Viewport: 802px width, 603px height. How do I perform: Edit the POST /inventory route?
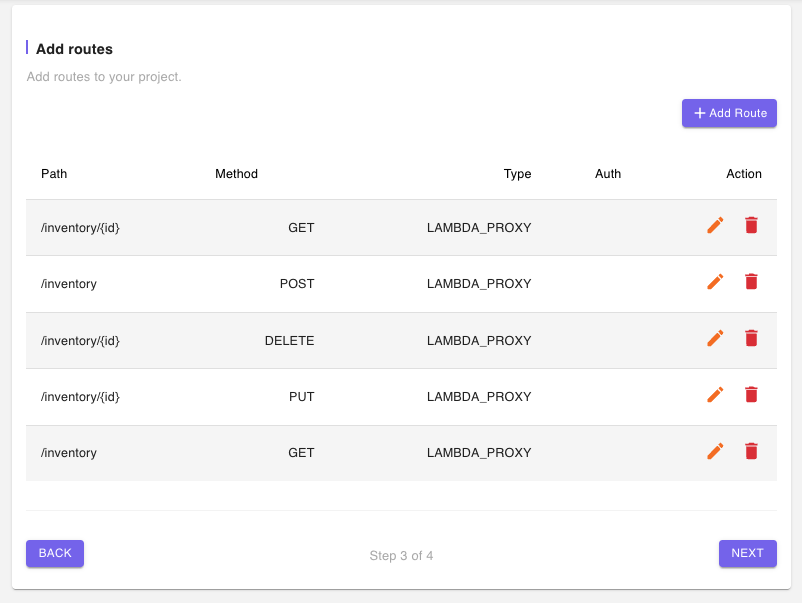(x=715, y=283)
